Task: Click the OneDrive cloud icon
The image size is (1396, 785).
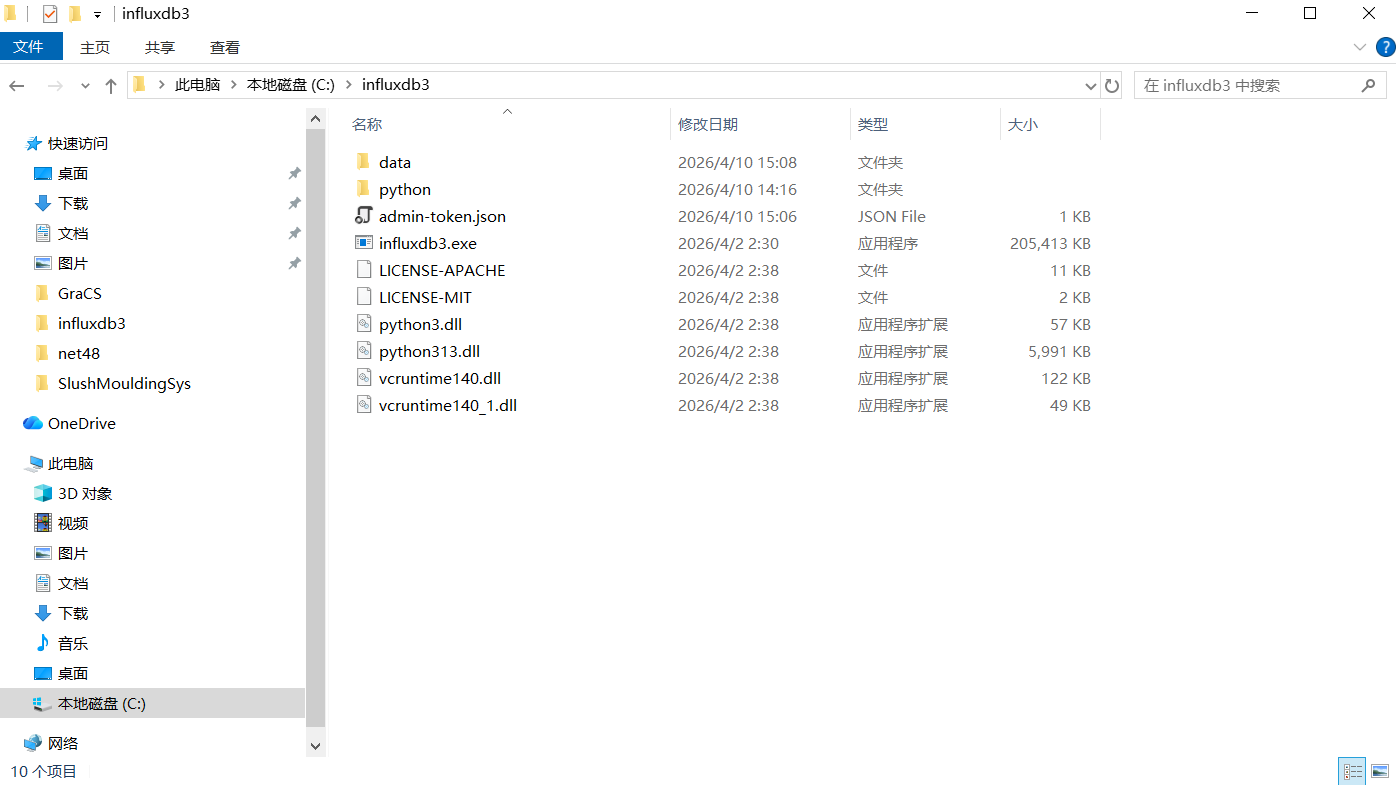Action: (x=33, y=423)
